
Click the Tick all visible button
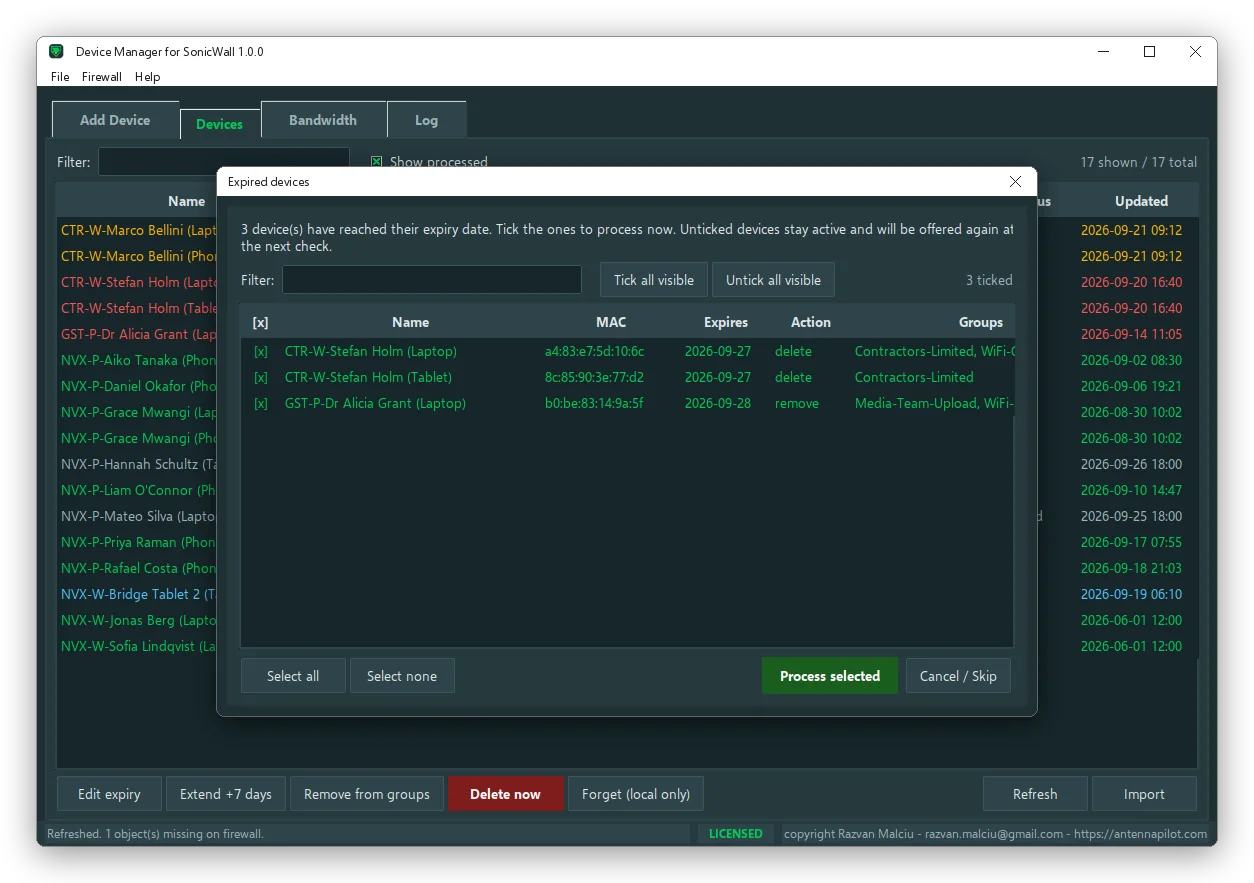pyautogui.click(x=654, y=280)
